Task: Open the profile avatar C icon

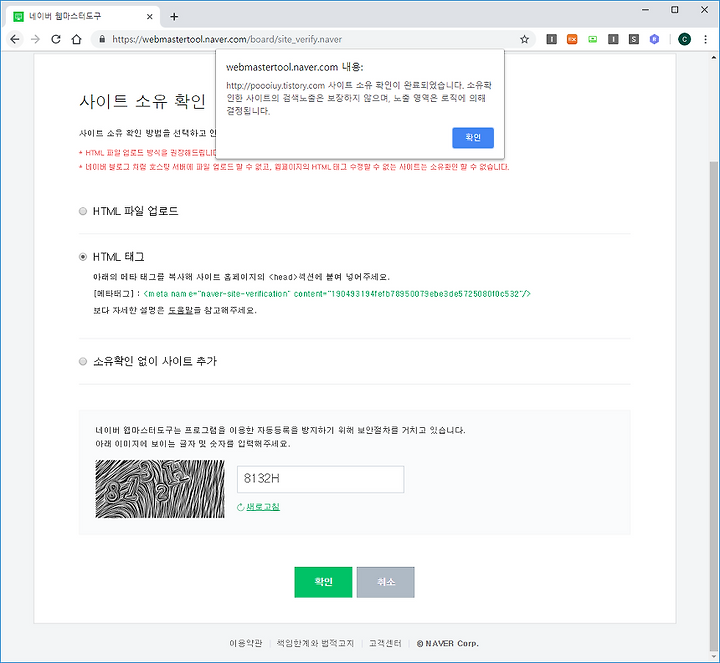Action: pos(684,39)
